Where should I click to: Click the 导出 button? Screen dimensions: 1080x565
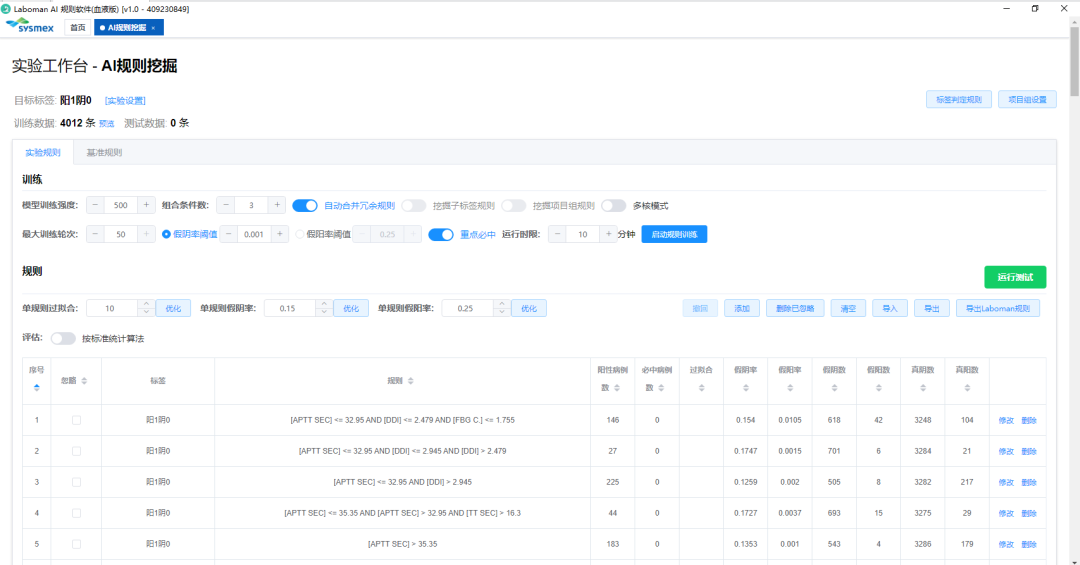point(932,308)
